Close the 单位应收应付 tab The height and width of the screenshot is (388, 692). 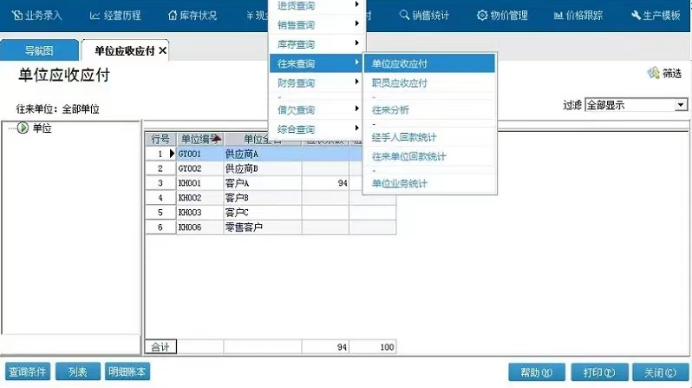click(x=163, y=51)
